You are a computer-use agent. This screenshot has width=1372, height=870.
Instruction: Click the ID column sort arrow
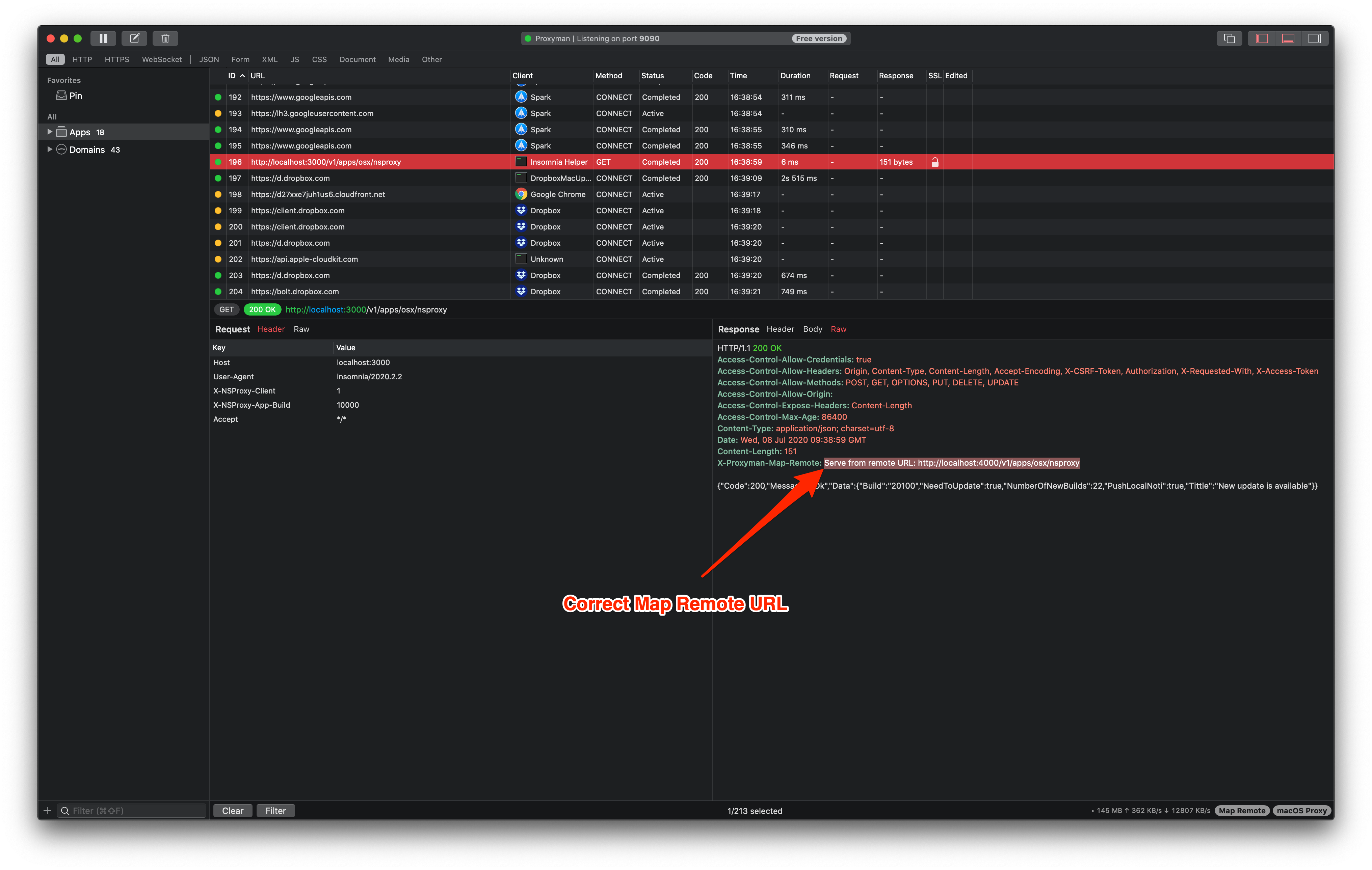click(x=242, y=75)
